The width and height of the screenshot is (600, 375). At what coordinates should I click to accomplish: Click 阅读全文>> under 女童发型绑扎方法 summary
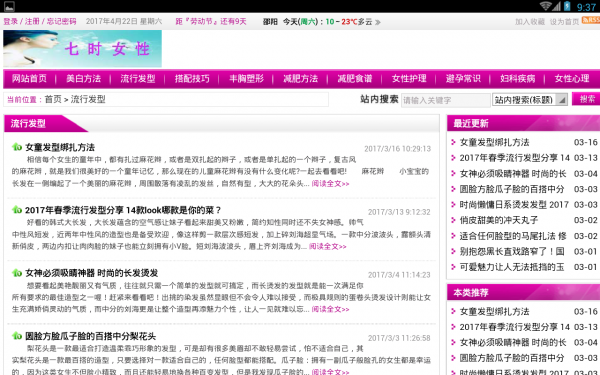[330, 184]
